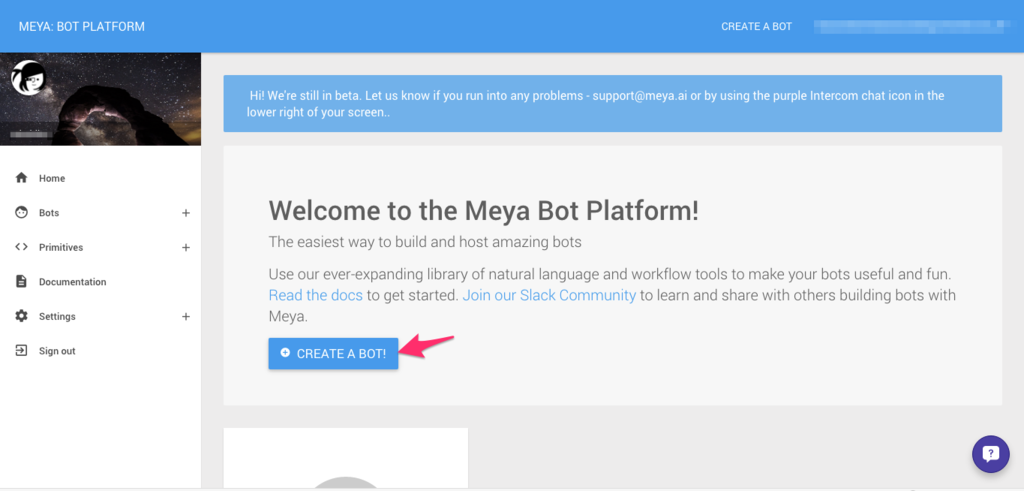Click the Sign out arrow icon
Viewport: 1024px width, 491px height.
click(22, 351)
